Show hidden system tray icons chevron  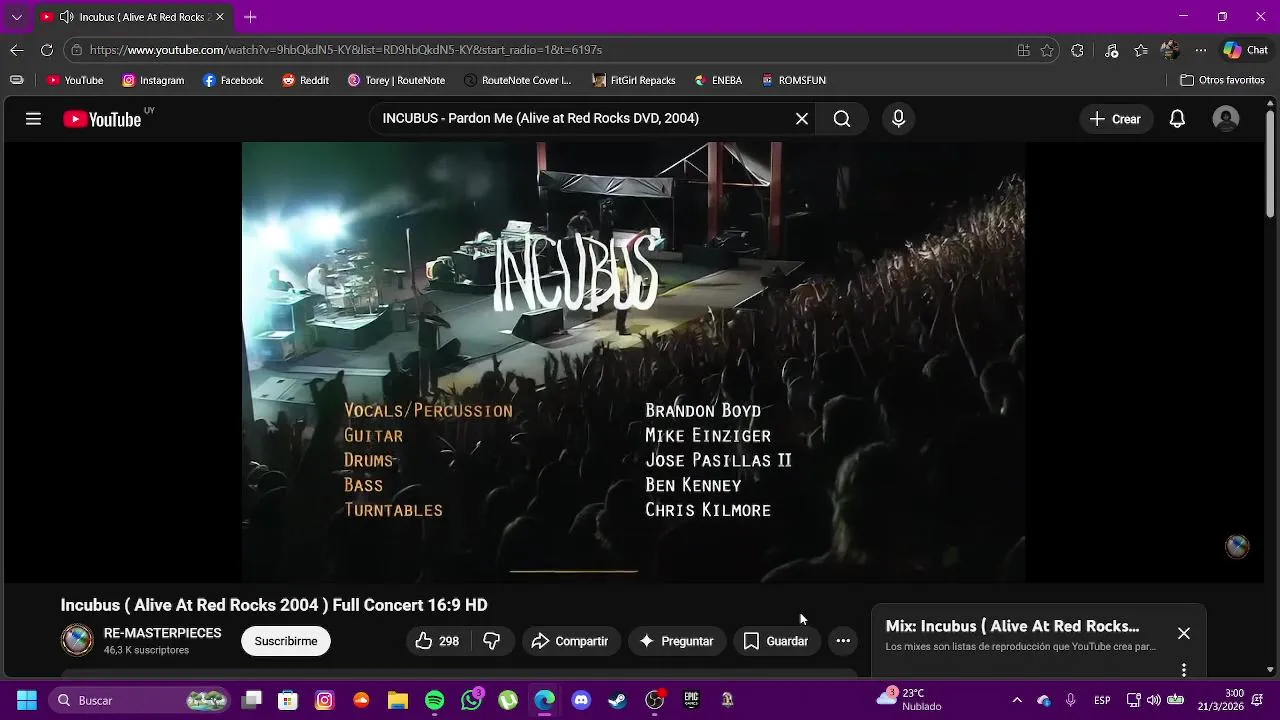(x=1017, y=700)
